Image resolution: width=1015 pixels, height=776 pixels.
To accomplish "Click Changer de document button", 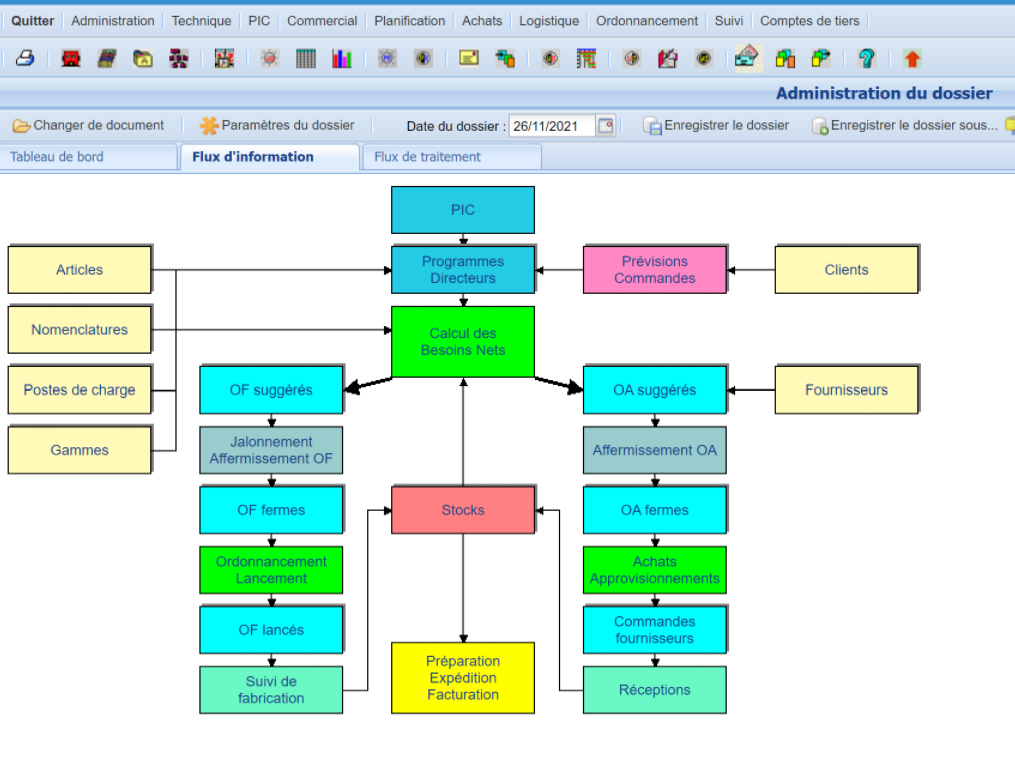I will point(88,126).
